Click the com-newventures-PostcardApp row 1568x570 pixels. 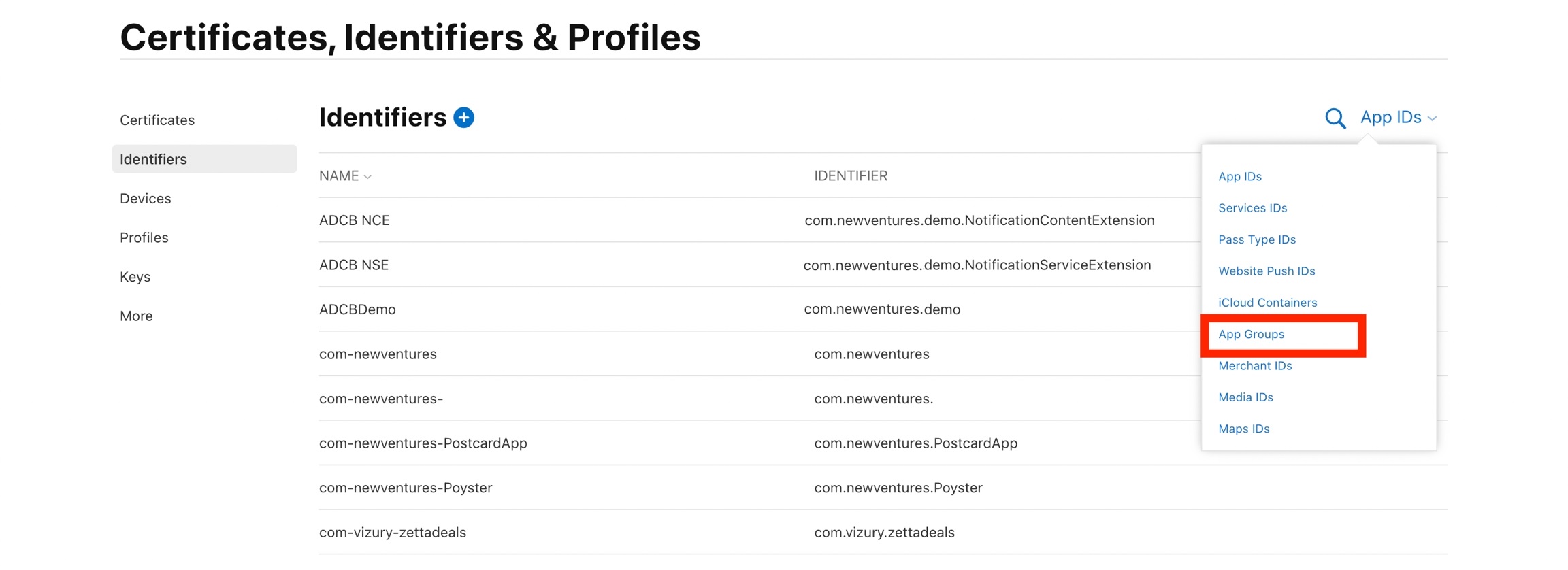[423, 443]
